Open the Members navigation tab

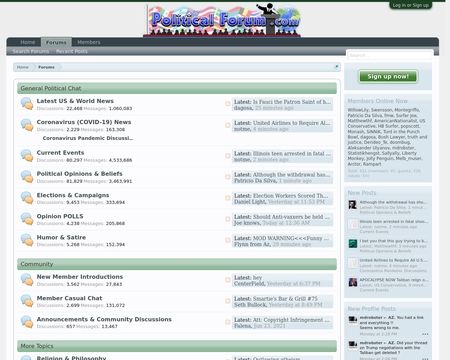[89, 42]
